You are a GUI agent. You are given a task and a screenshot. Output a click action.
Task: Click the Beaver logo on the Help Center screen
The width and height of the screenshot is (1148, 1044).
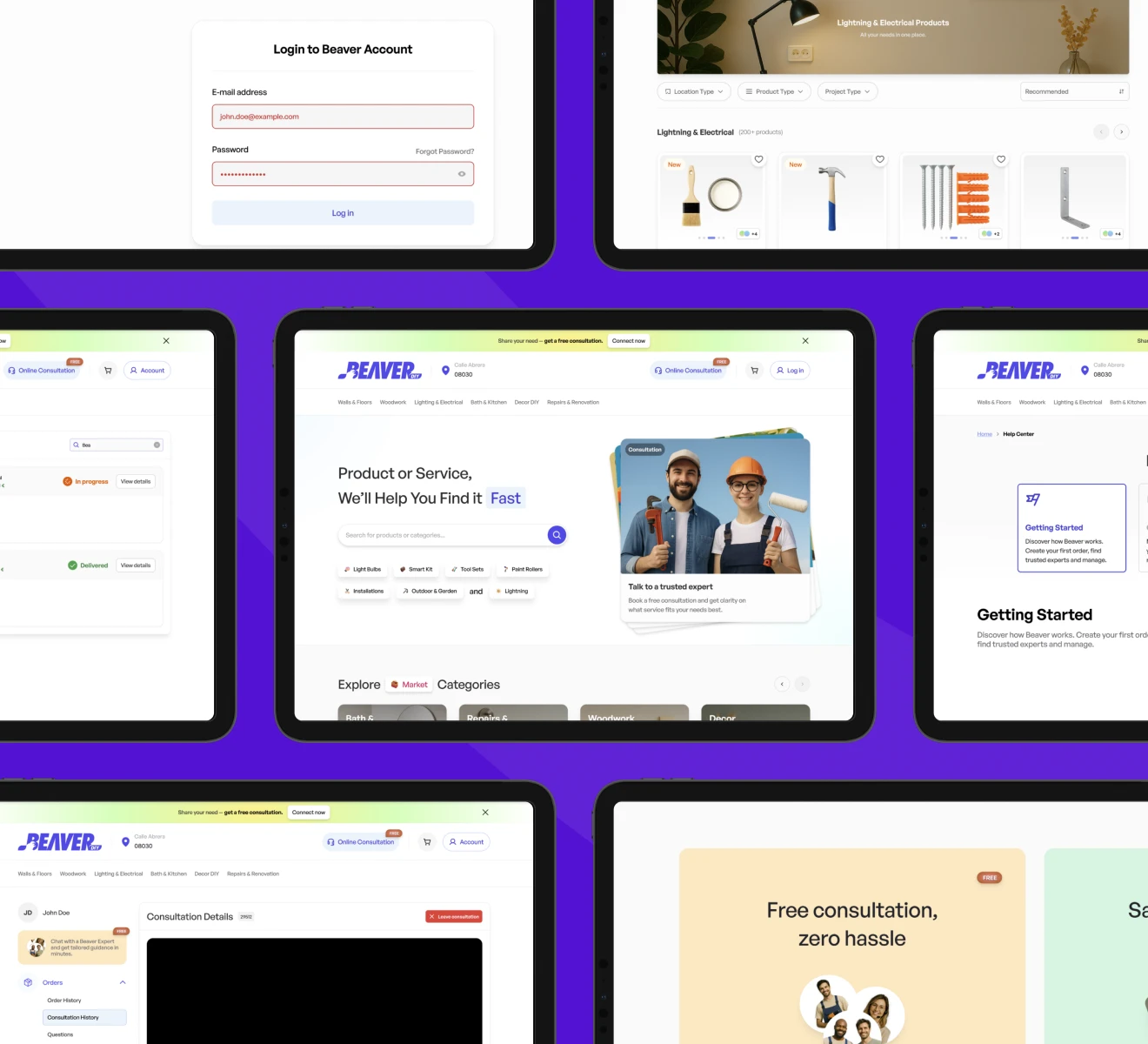[x=1019, y=371]
